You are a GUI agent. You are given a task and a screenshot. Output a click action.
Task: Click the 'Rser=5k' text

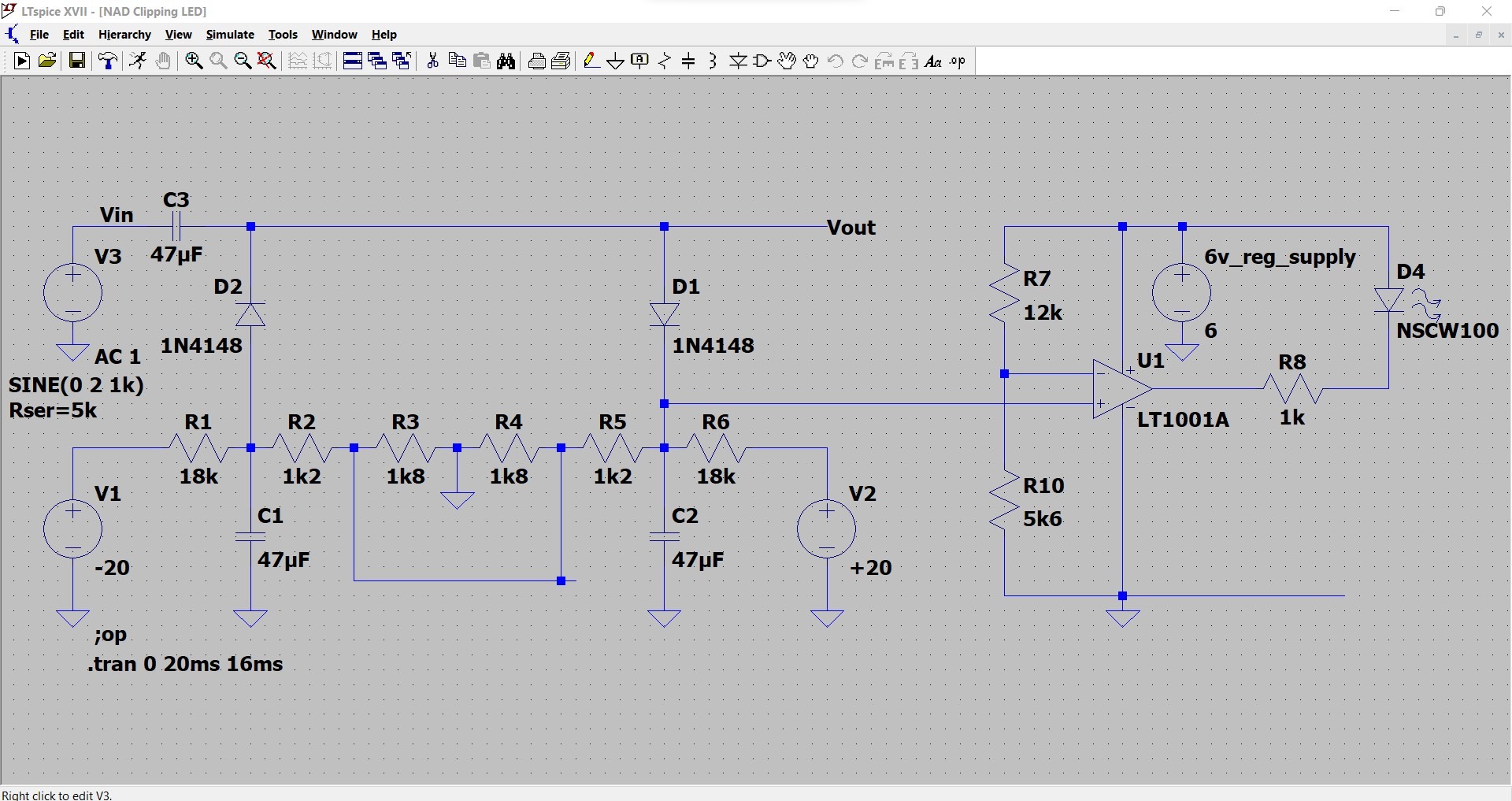click(x=53, y=410)
